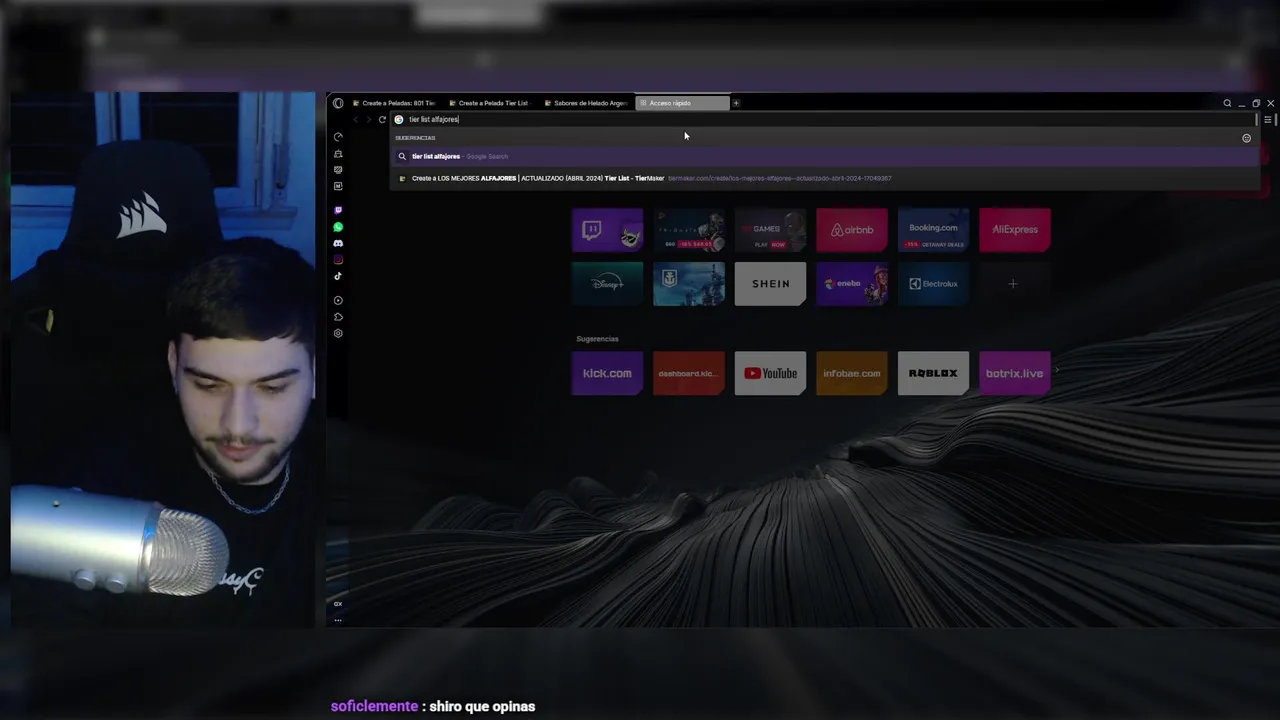
Task: Switch to 'Create a Peladas: 801 Tier' tab
Action: 394,103
